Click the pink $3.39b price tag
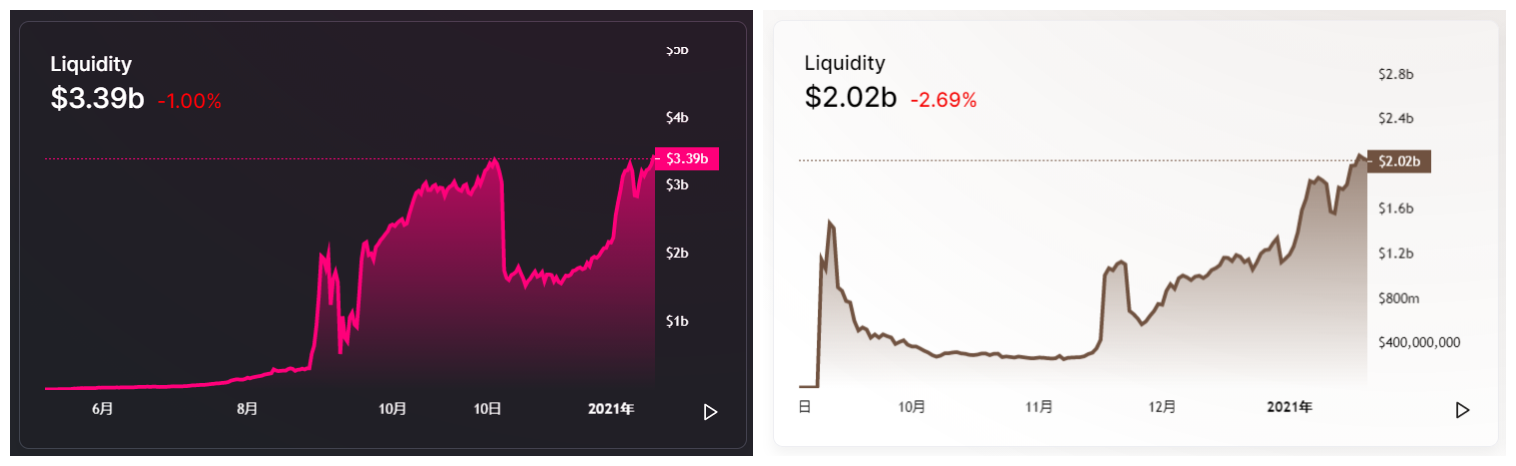This screenshot has height=466, width=1516. tap(686, 158)
